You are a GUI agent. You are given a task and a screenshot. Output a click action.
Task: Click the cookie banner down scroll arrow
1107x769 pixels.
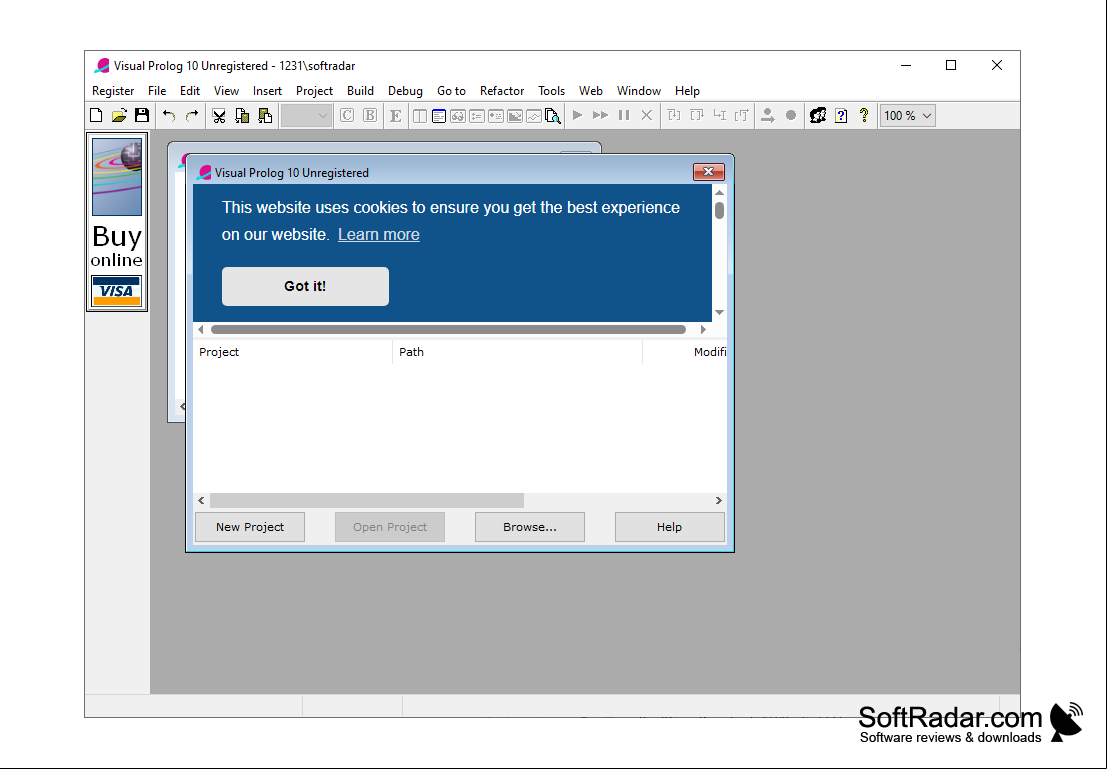[x=719, y=312]
